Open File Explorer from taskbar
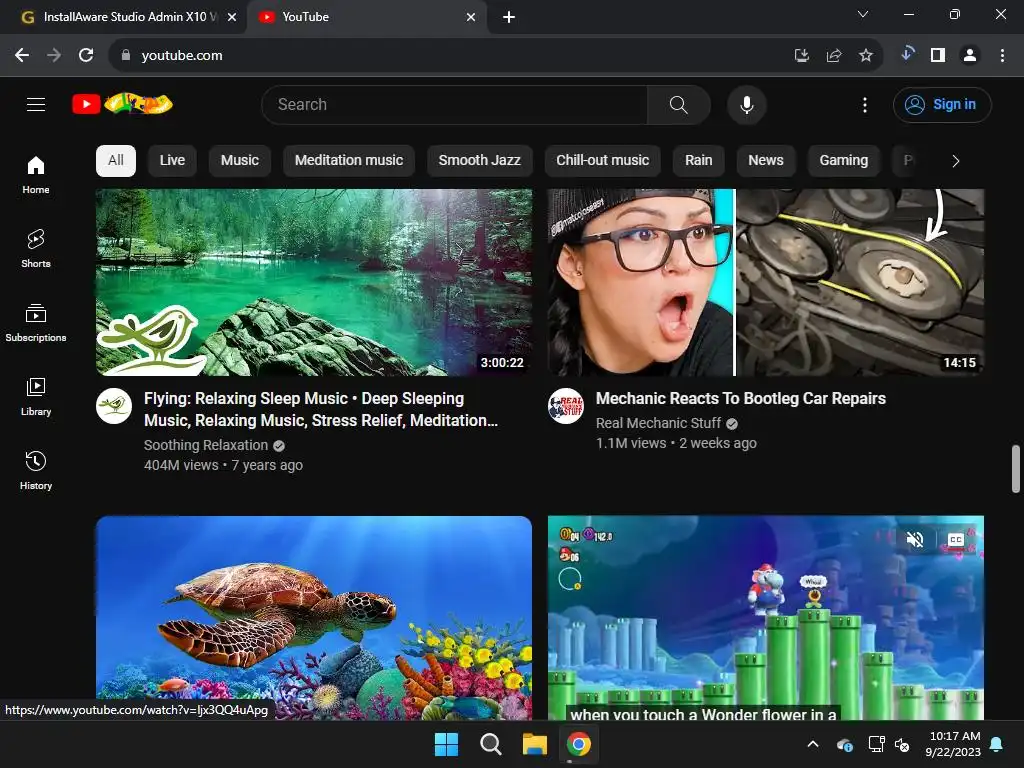1024x768 pixels. coord(535,744)
